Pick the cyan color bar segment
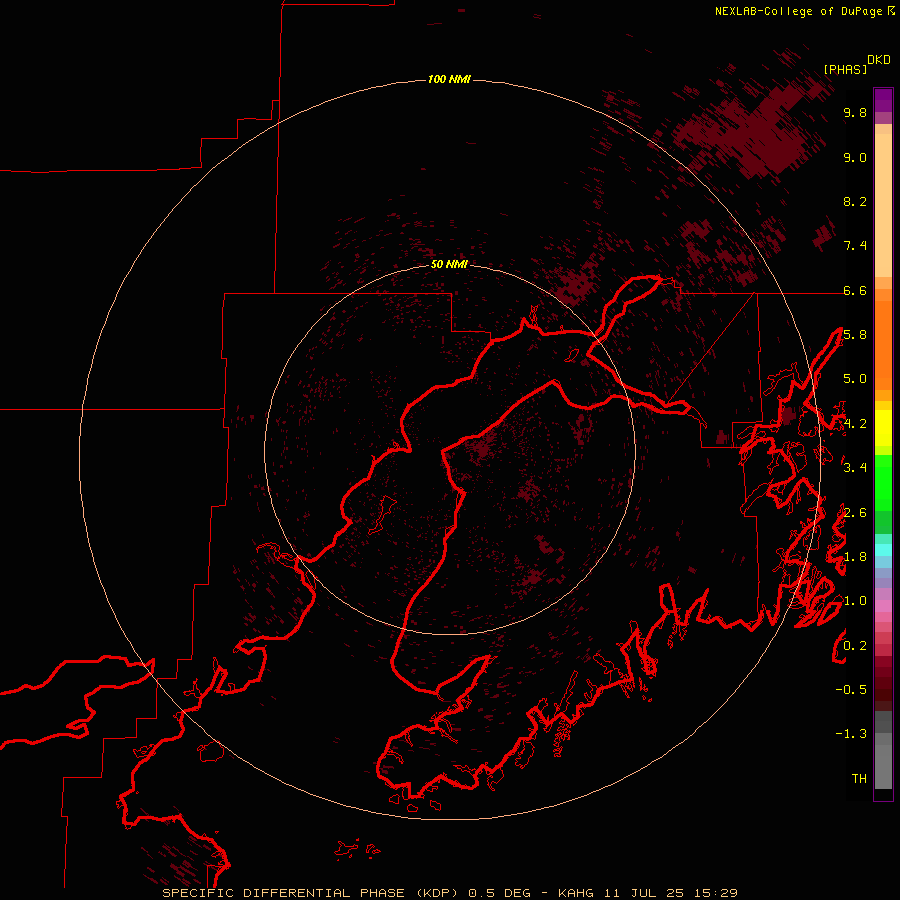900x900 pixels. point(883,550)
